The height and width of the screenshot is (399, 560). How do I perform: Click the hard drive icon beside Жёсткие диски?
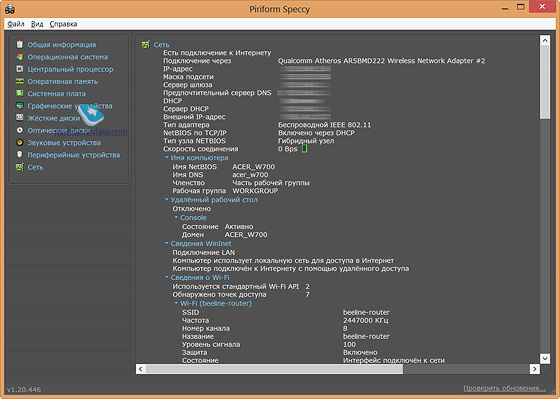[20, 118]
